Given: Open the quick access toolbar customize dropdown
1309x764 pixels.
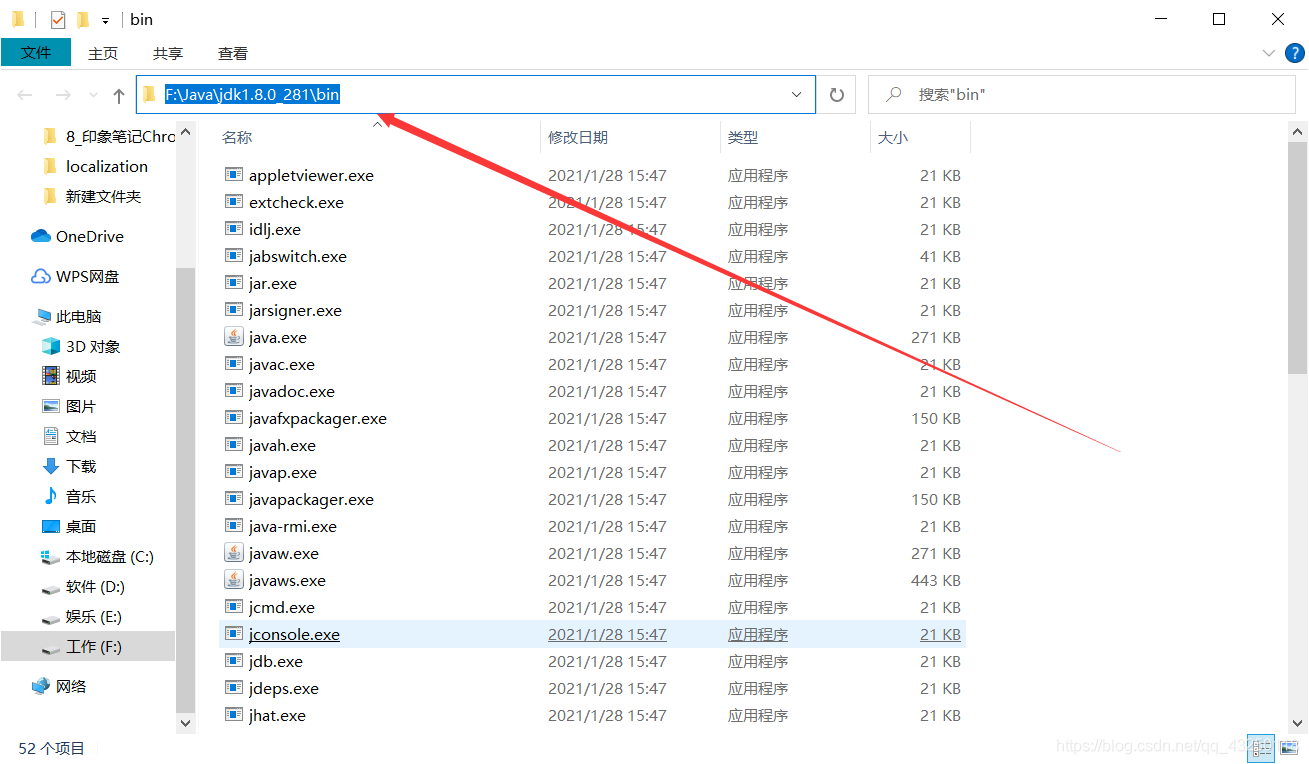Looking at the screenshot, I should point(105,20).
